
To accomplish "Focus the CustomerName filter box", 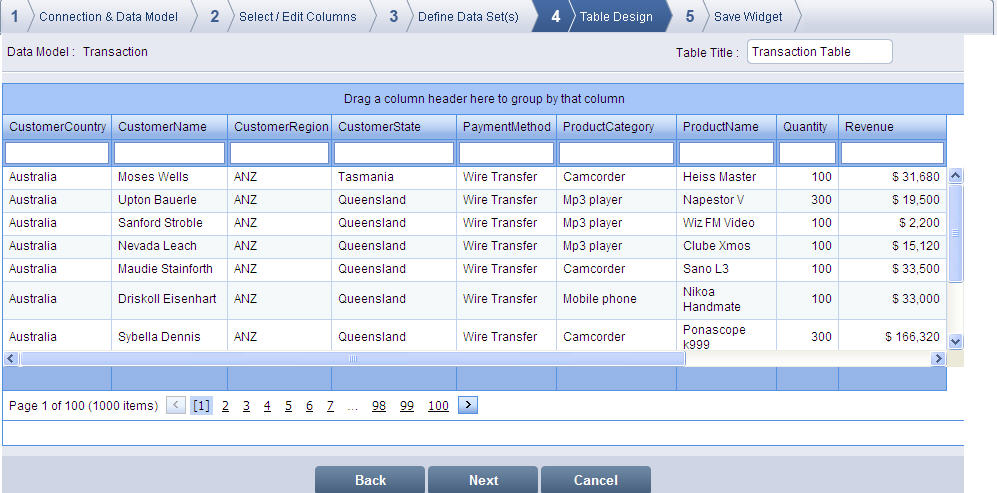I will [170, 153].
